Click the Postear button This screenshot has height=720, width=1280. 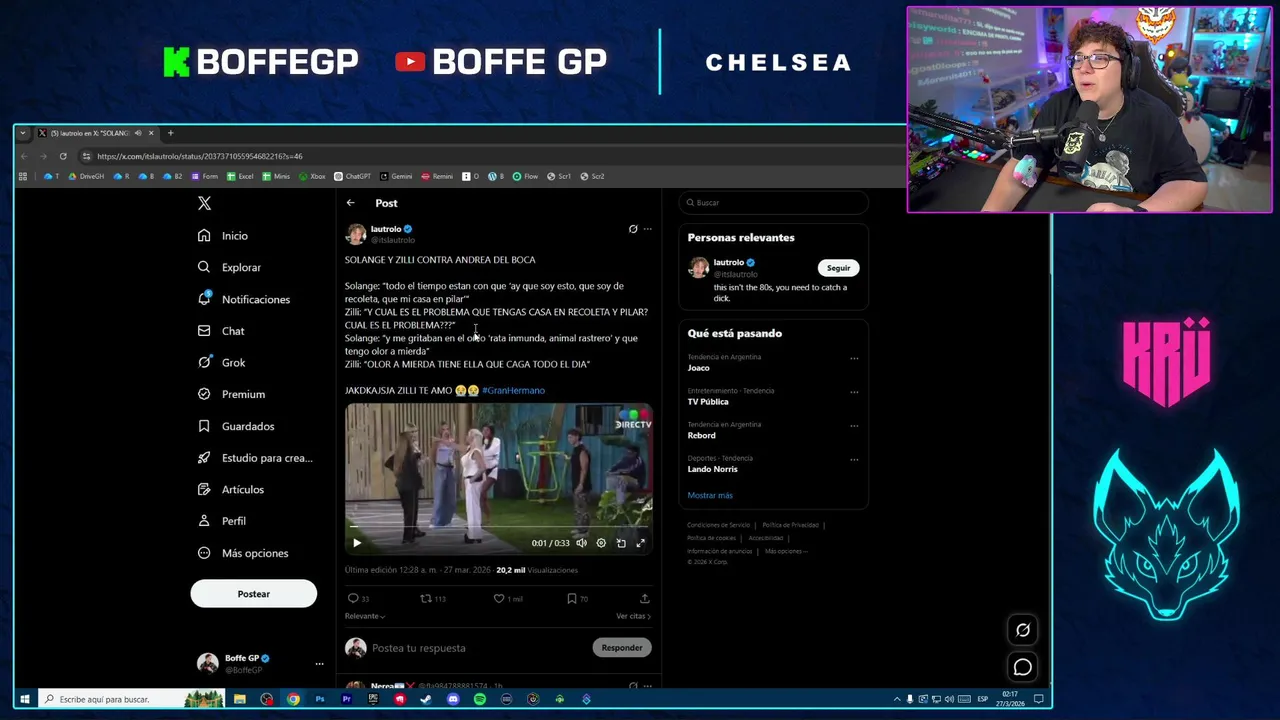coord(254,594)
